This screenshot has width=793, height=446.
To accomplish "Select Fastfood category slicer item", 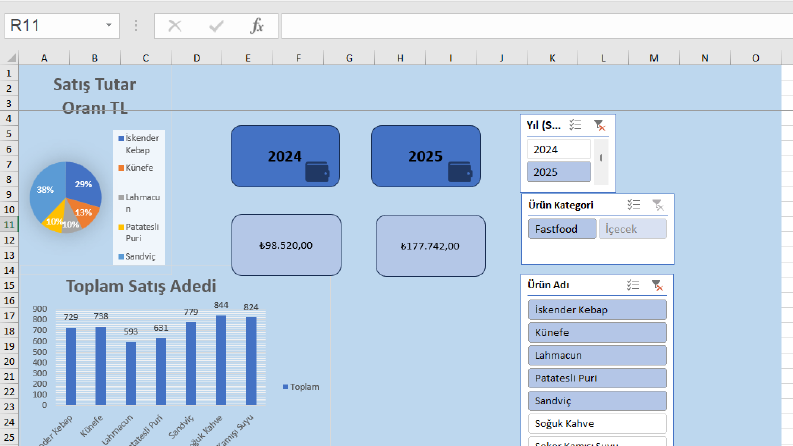I will pyautogui.click(x=562, y=229).
